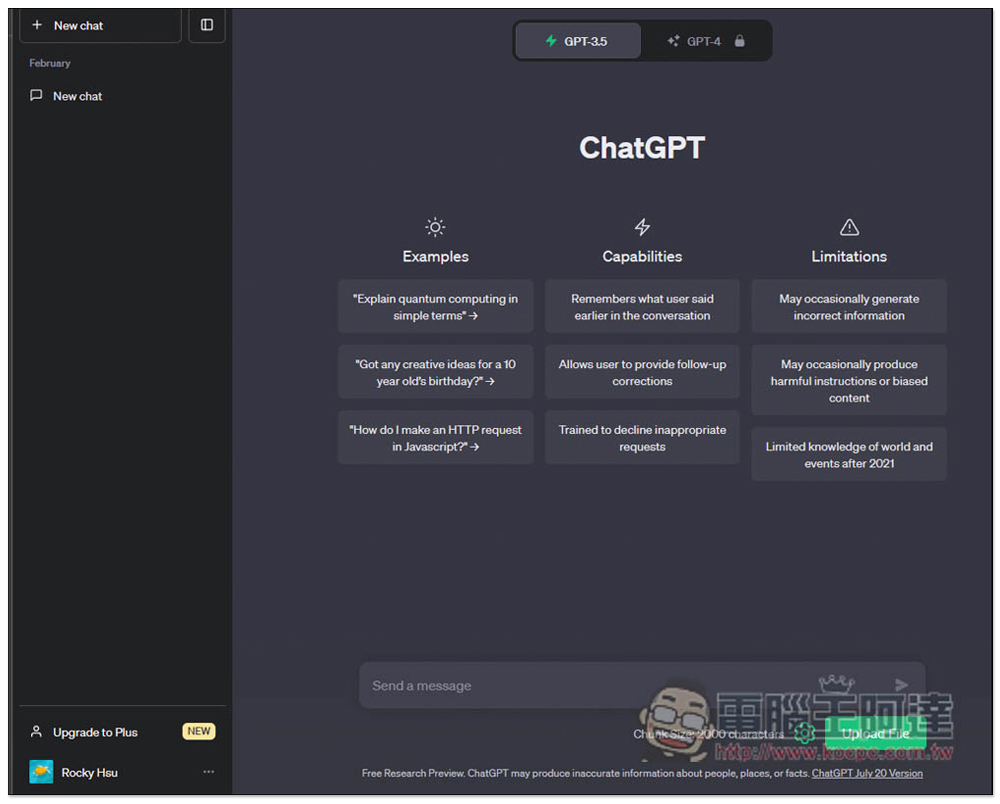1000x804 pixels.
Task: Switch to the GPT-3.5 model
Action: tap(577, 41)
